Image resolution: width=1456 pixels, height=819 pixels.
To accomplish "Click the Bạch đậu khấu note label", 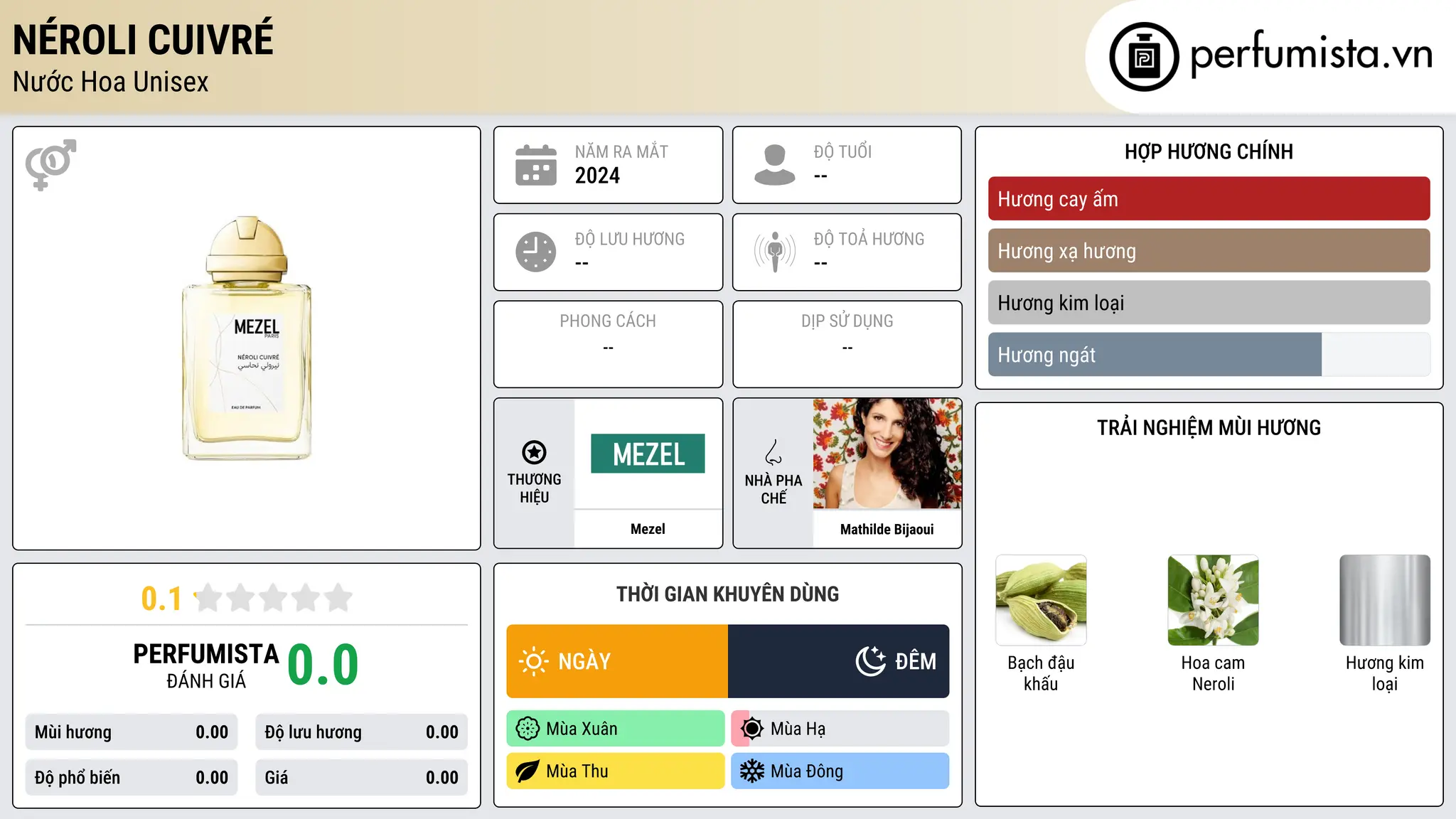I will point(1041,673).
